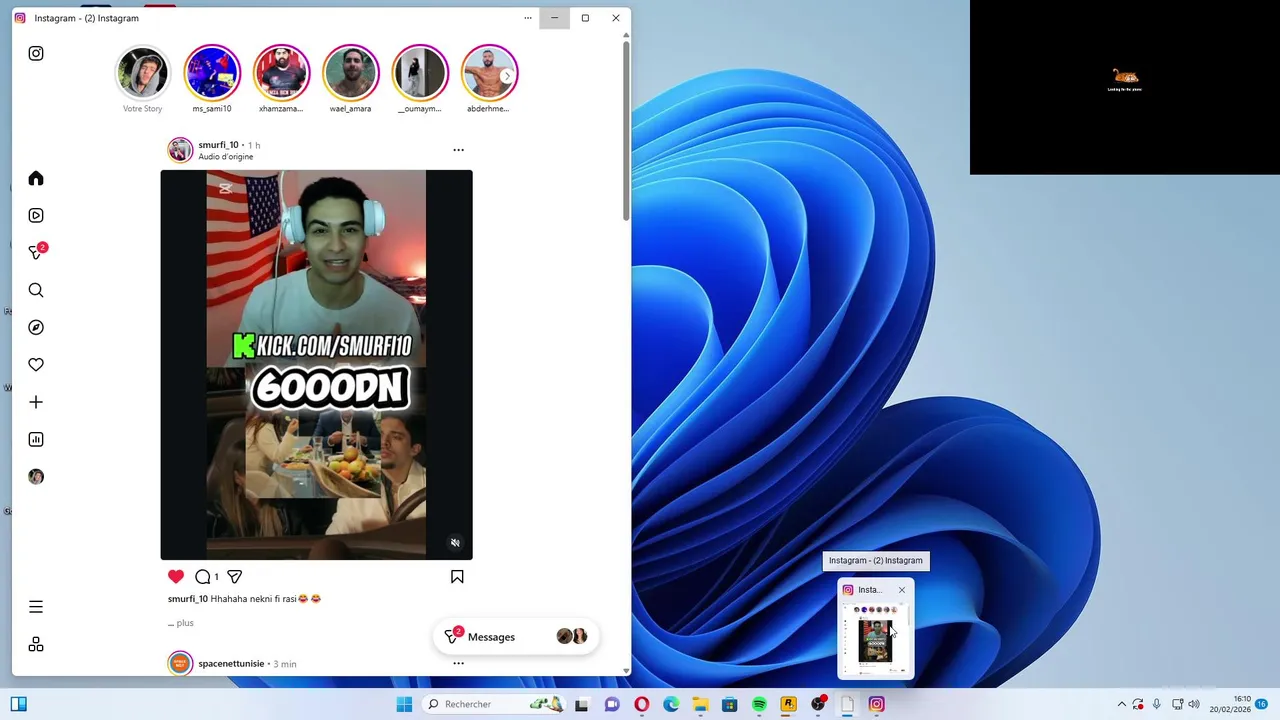Select the Instagram taskbar preview thumbnail
The width and height of the screenshot is (1280, 720).
(x=876, y=639)
